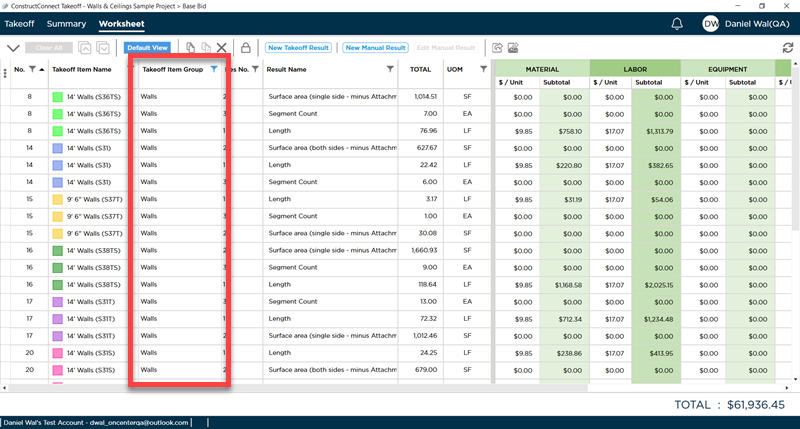Viewport: 800px width, 429px height.
Task: Click the MATERIAL column group header
Action: [542, 69]
